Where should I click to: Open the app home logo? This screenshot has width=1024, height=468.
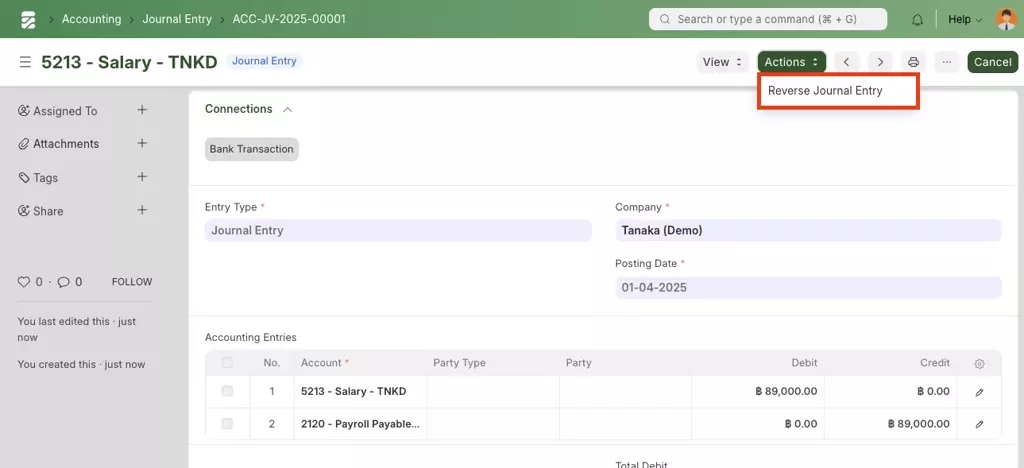[28, 20]
